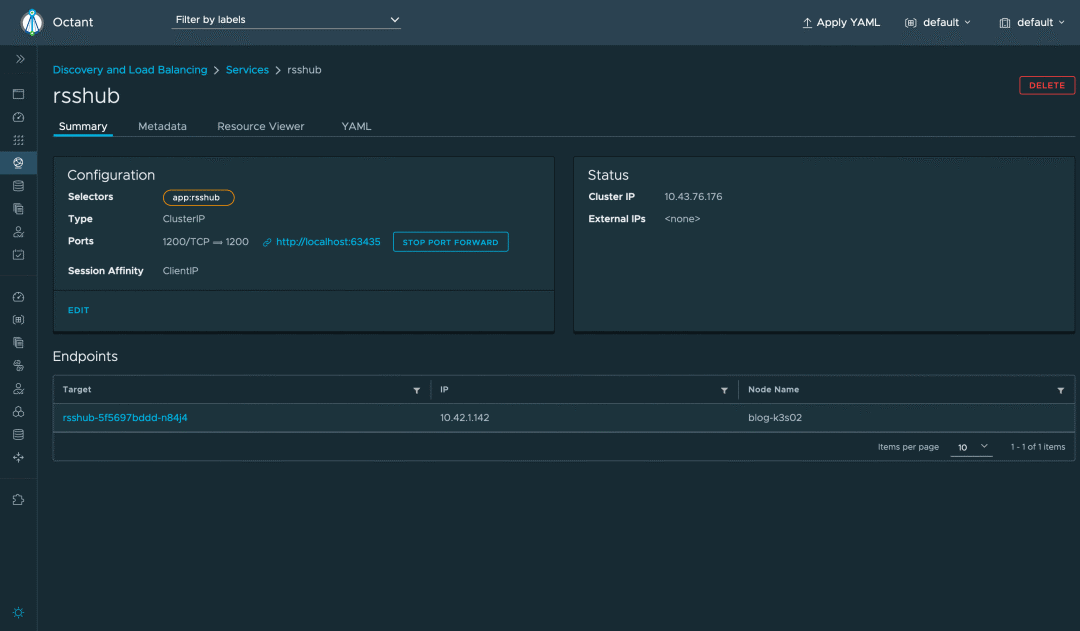
Task: Open highlighted Discovery and Load Balancing globe icon
Action: pos(19,163)
